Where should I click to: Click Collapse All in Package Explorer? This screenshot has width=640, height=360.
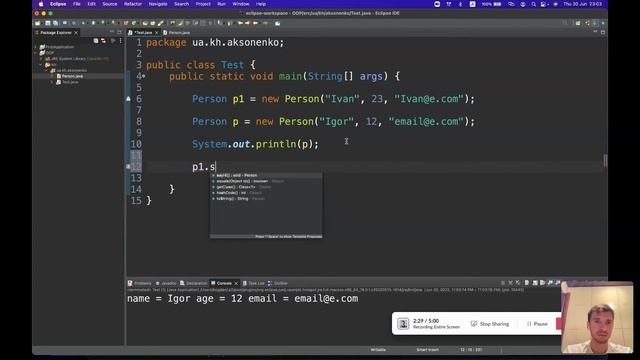point(96,41)
